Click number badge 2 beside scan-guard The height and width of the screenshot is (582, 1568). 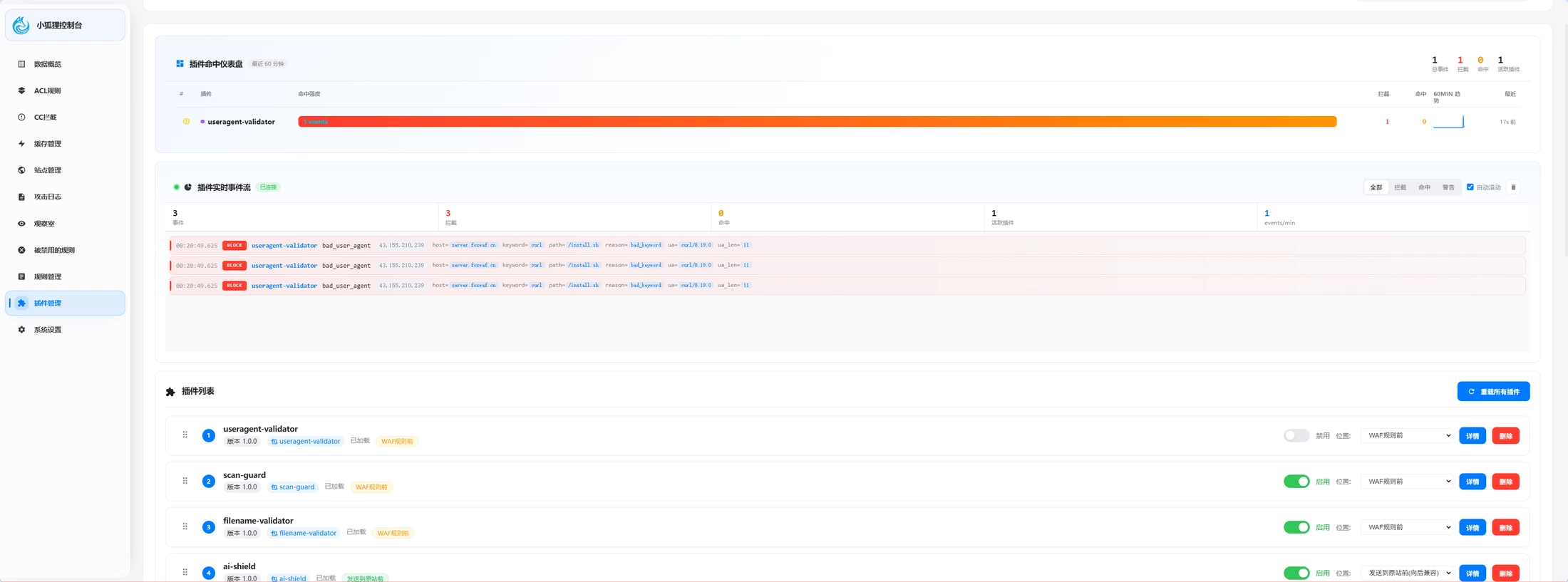coord(208,482)
